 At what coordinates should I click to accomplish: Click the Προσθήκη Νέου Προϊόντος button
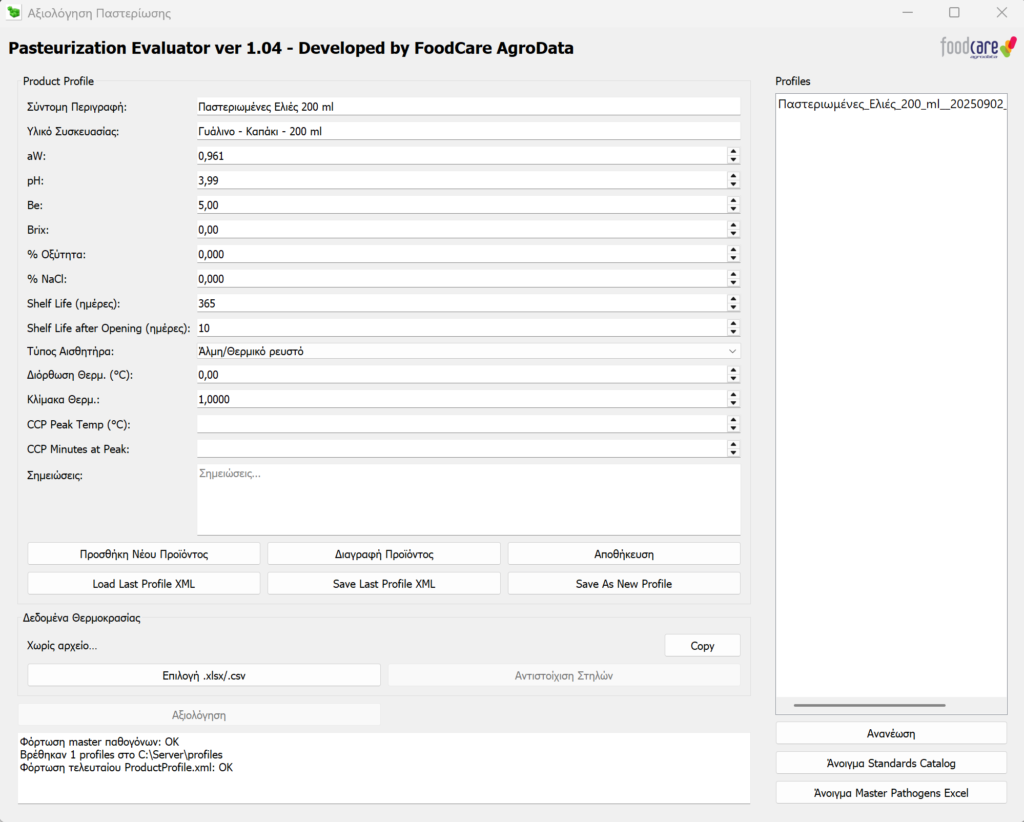pyautogui.click(x=144, y=554)
